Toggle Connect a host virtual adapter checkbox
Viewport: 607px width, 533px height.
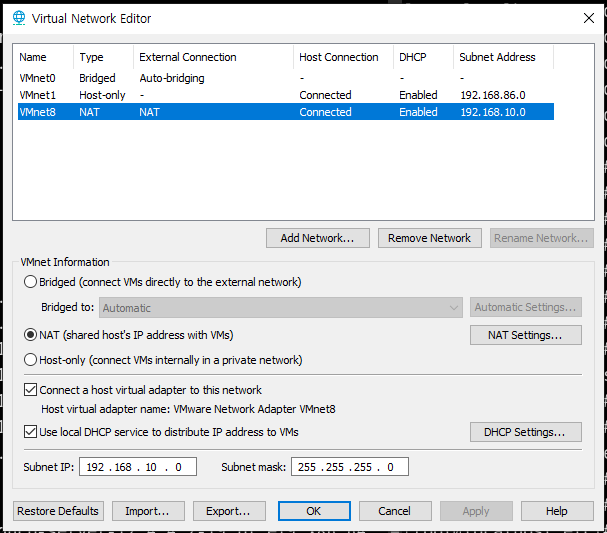click(30, 390)
